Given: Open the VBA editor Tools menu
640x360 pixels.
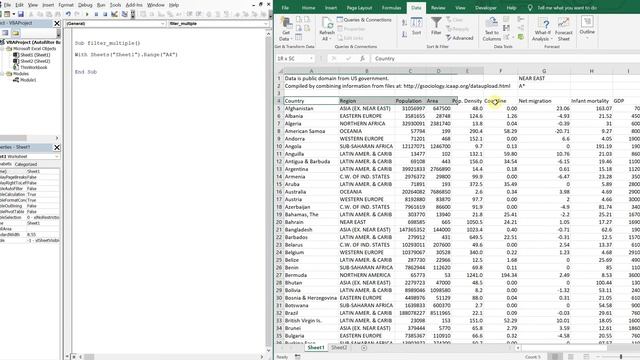Looking at the screenshot, I should pos(116,5).
